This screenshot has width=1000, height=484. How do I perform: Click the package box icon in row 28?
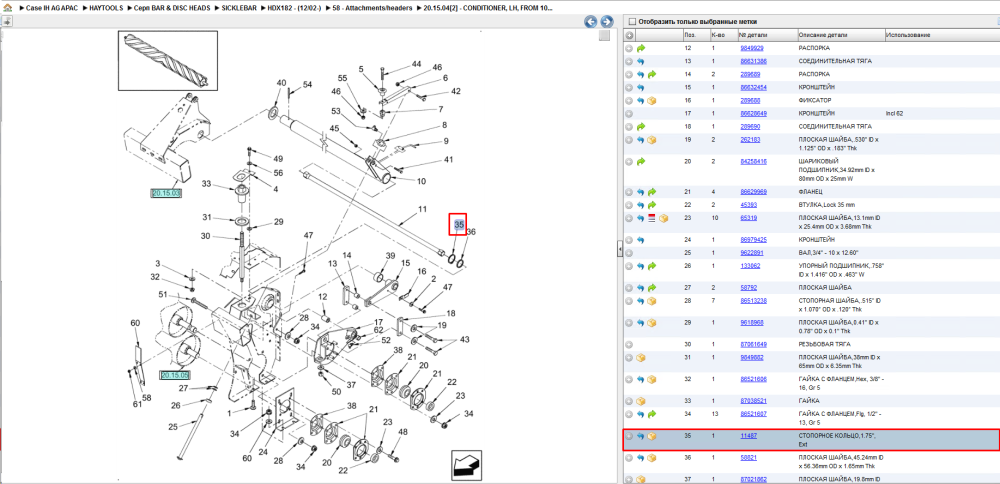652,301
